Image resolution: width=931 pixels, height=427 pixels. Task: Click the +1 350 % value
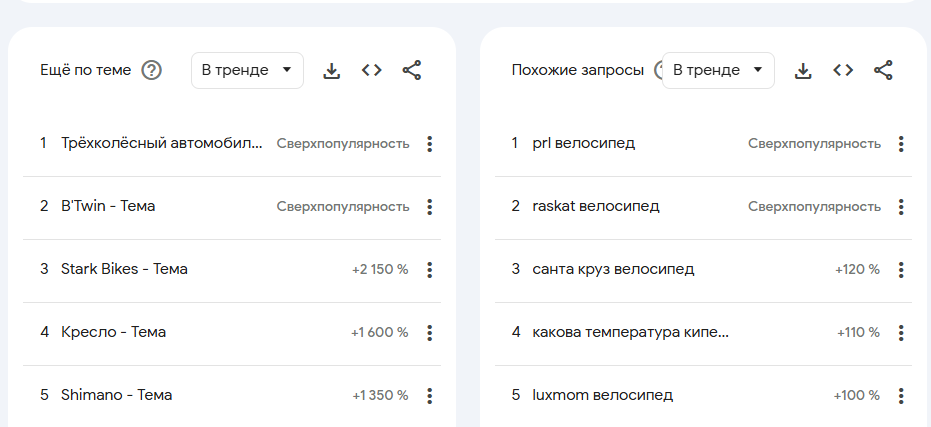380,396
